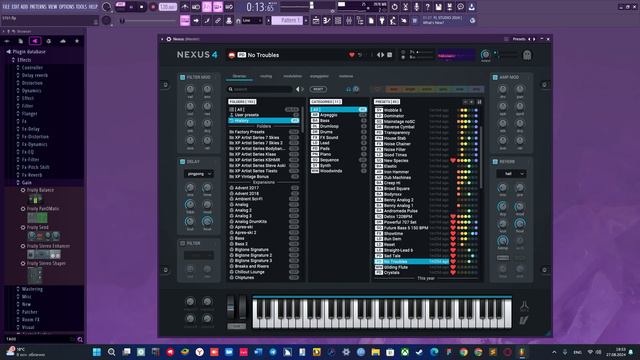The image size is (640, 360).
Task: Click the save floppy icon in FL toolbar
Action: click(438, 7)
